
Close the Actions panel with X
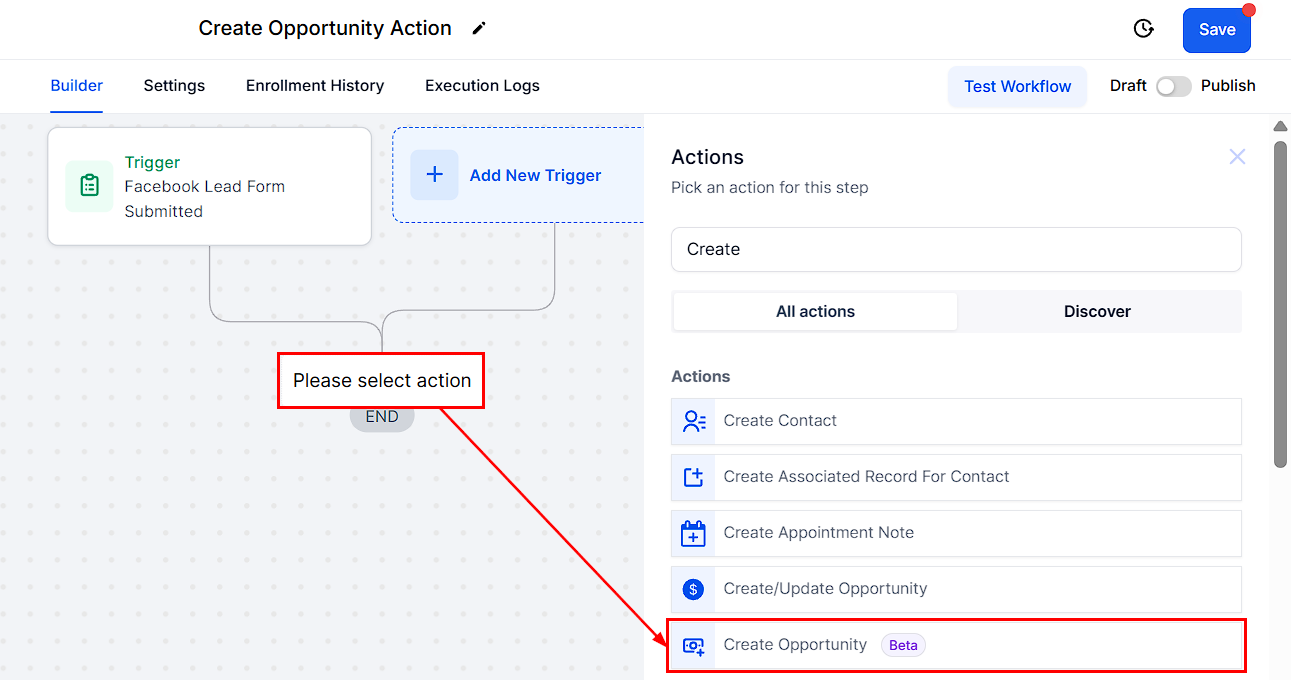(1237, 157)
